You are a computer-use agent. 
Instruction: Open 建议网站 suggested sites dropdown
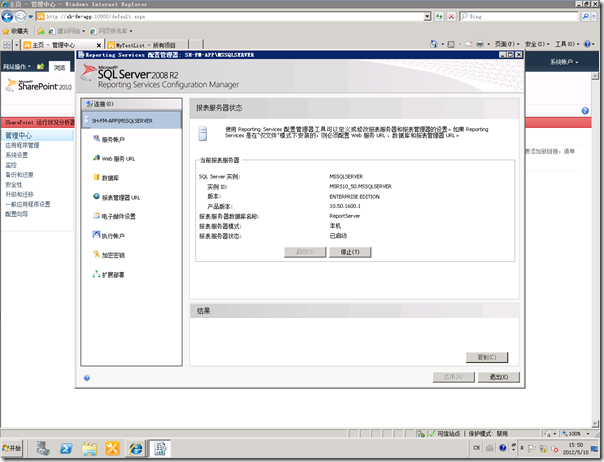tap(66, 31)
